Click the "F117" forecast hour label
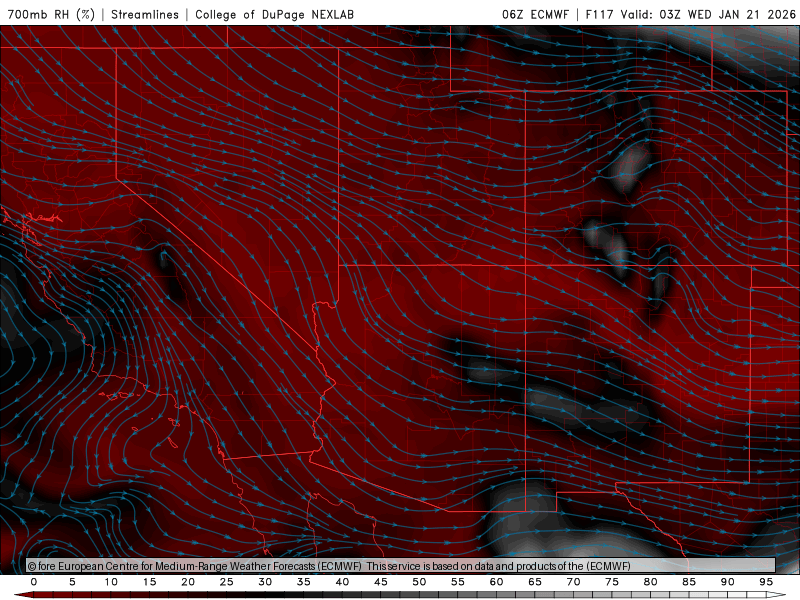 pos(599,14)
